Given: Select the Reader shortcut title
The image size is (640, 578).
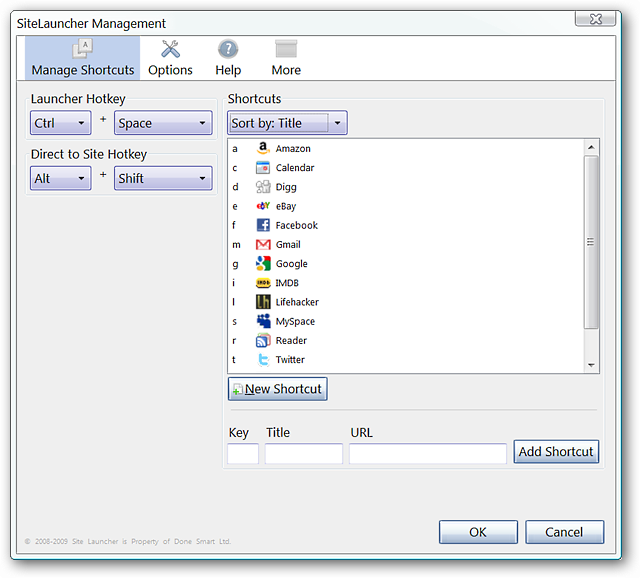Looking at the screenshot, I should point(291,340).
